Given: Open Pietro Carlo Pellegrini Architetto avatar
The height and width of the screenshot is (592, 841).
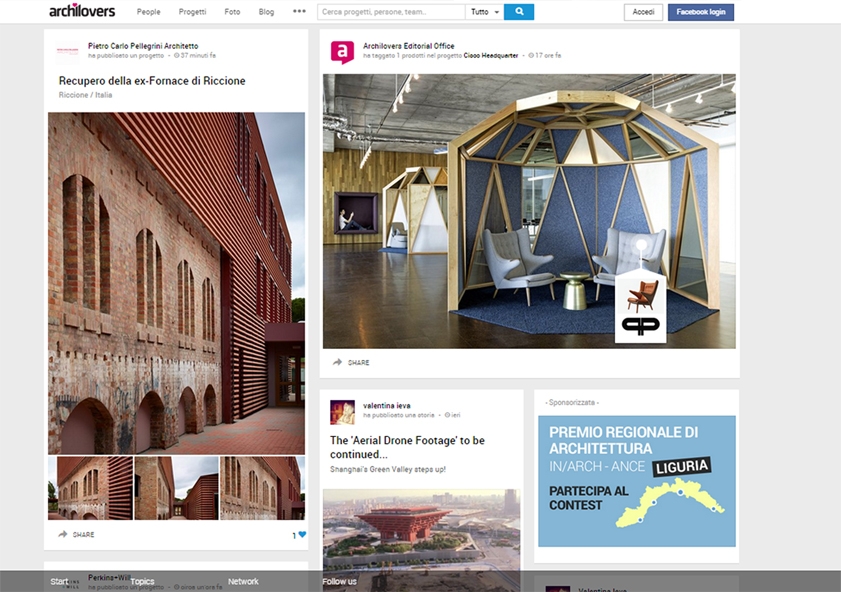Looking at the screenshot, I should [68, 51].
